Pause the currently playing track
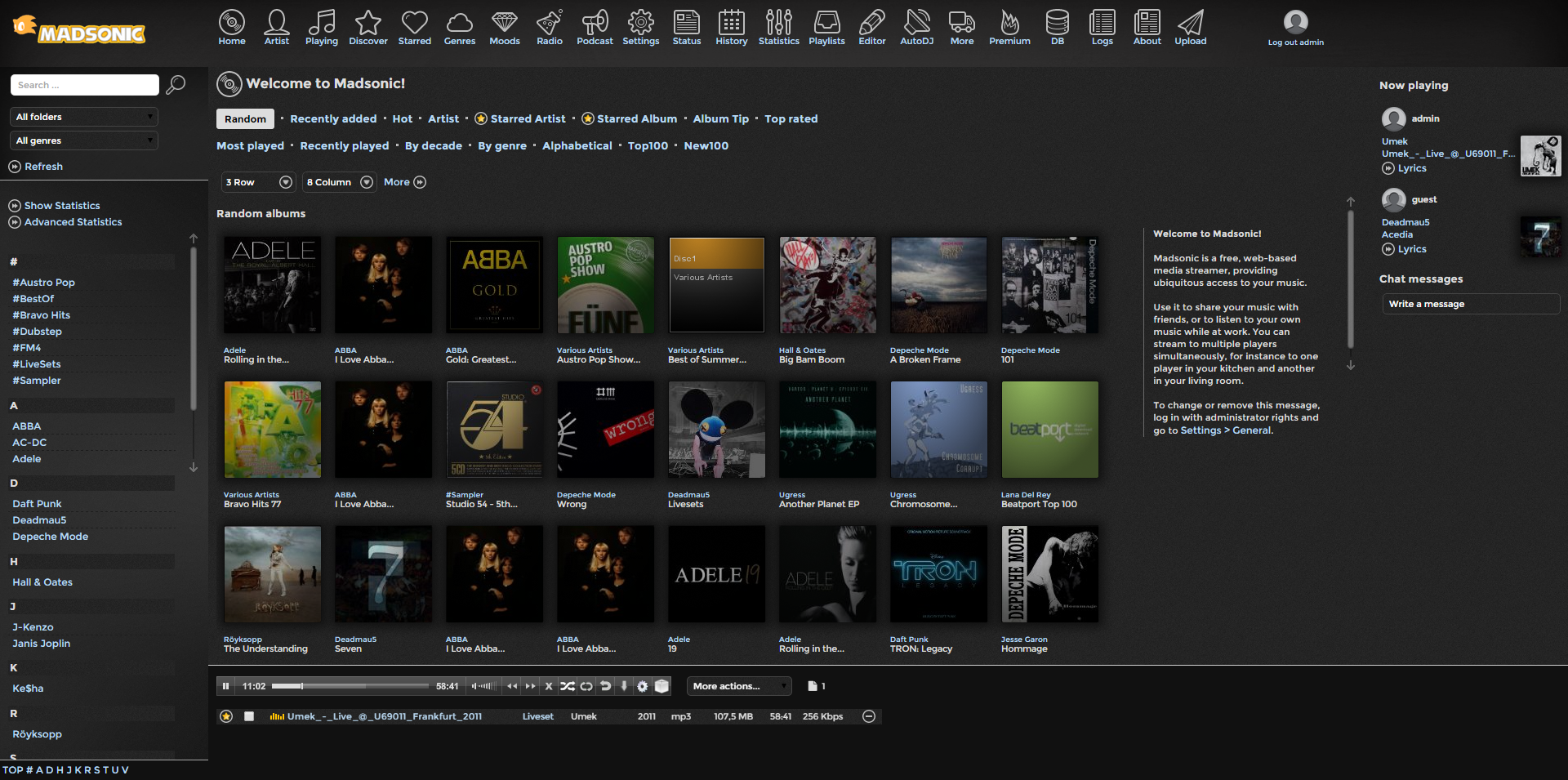The width and height of the screenshot is (1568, 780). (x=225, y=686)
